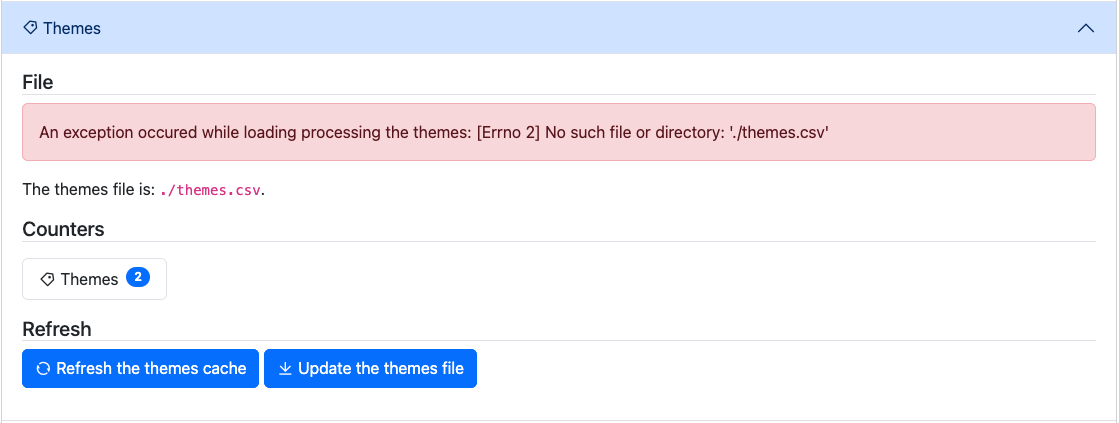
Task: Click the tag icon in Themes counter
Action: tap(47, 279)
